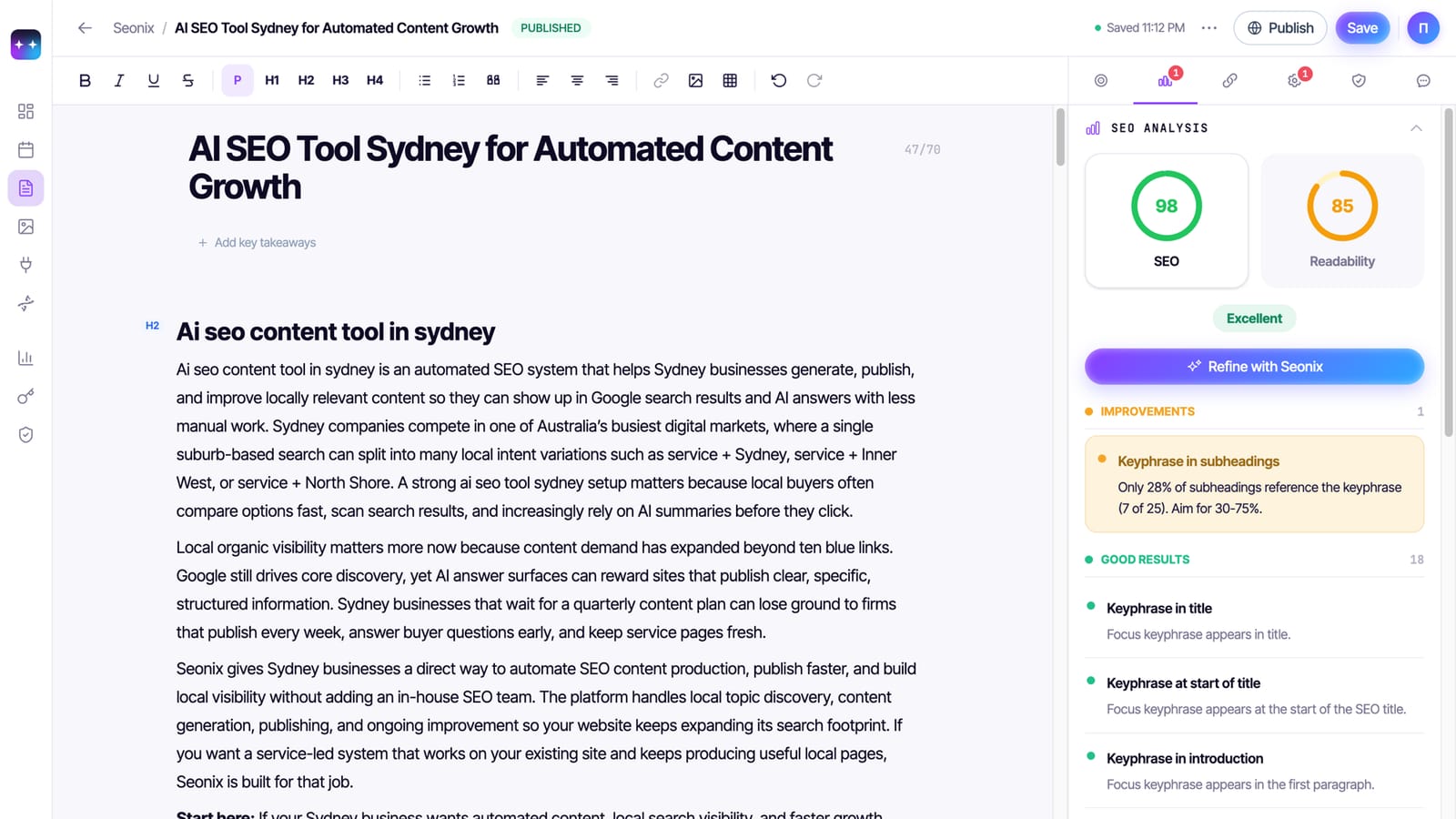The height and width of the screenshot is (819, 1456).
Task: Insert a hyperlink
Action: pyautogui.click(x=661, y=80)
